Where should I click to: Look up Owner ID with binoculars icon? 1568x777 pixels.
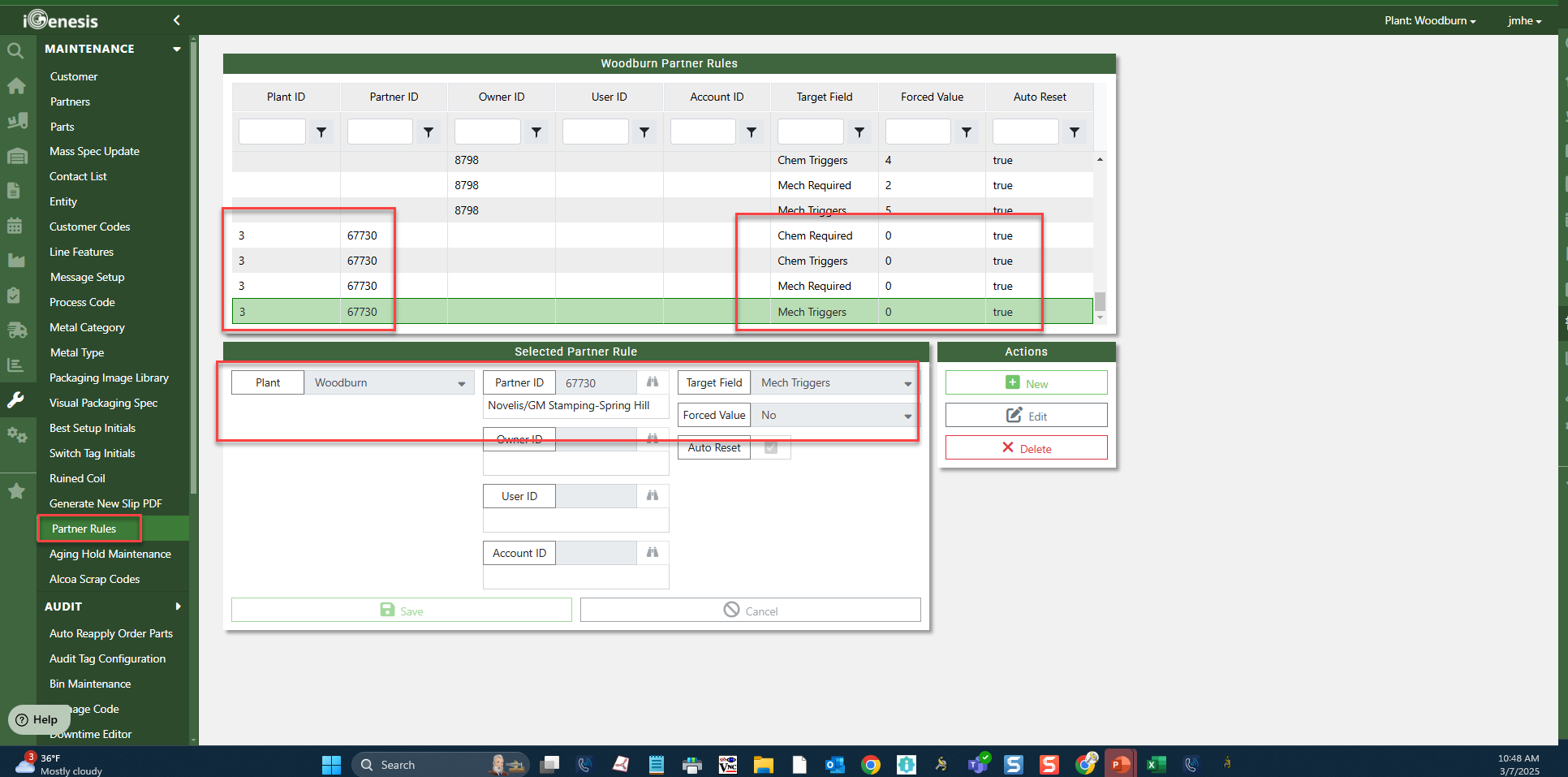pyautogui.click(x=653, y=438)
